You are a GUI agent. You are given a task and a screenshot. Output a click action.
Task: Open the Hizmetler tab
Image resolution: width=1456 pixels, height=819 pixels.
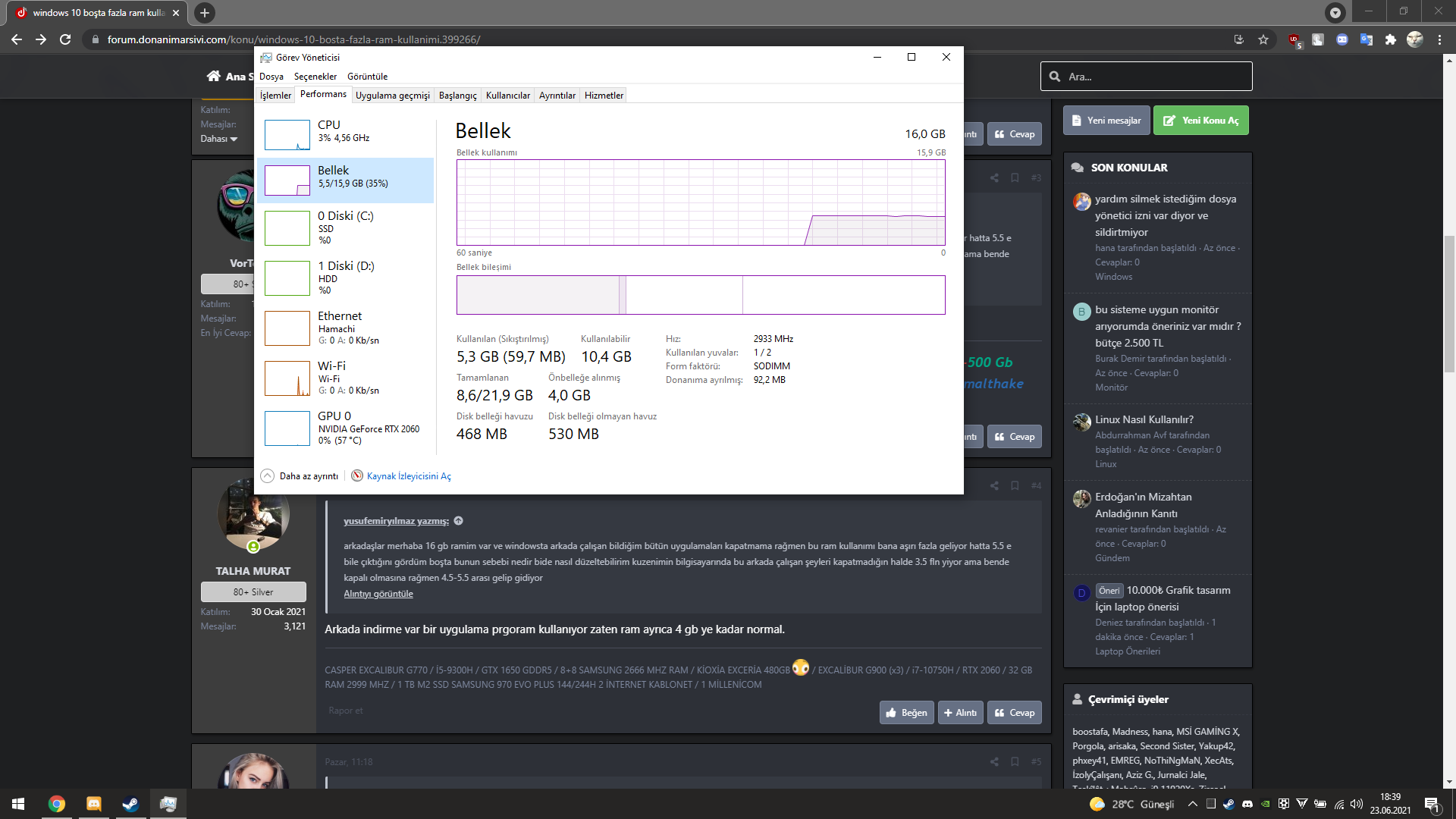point(604,96)
